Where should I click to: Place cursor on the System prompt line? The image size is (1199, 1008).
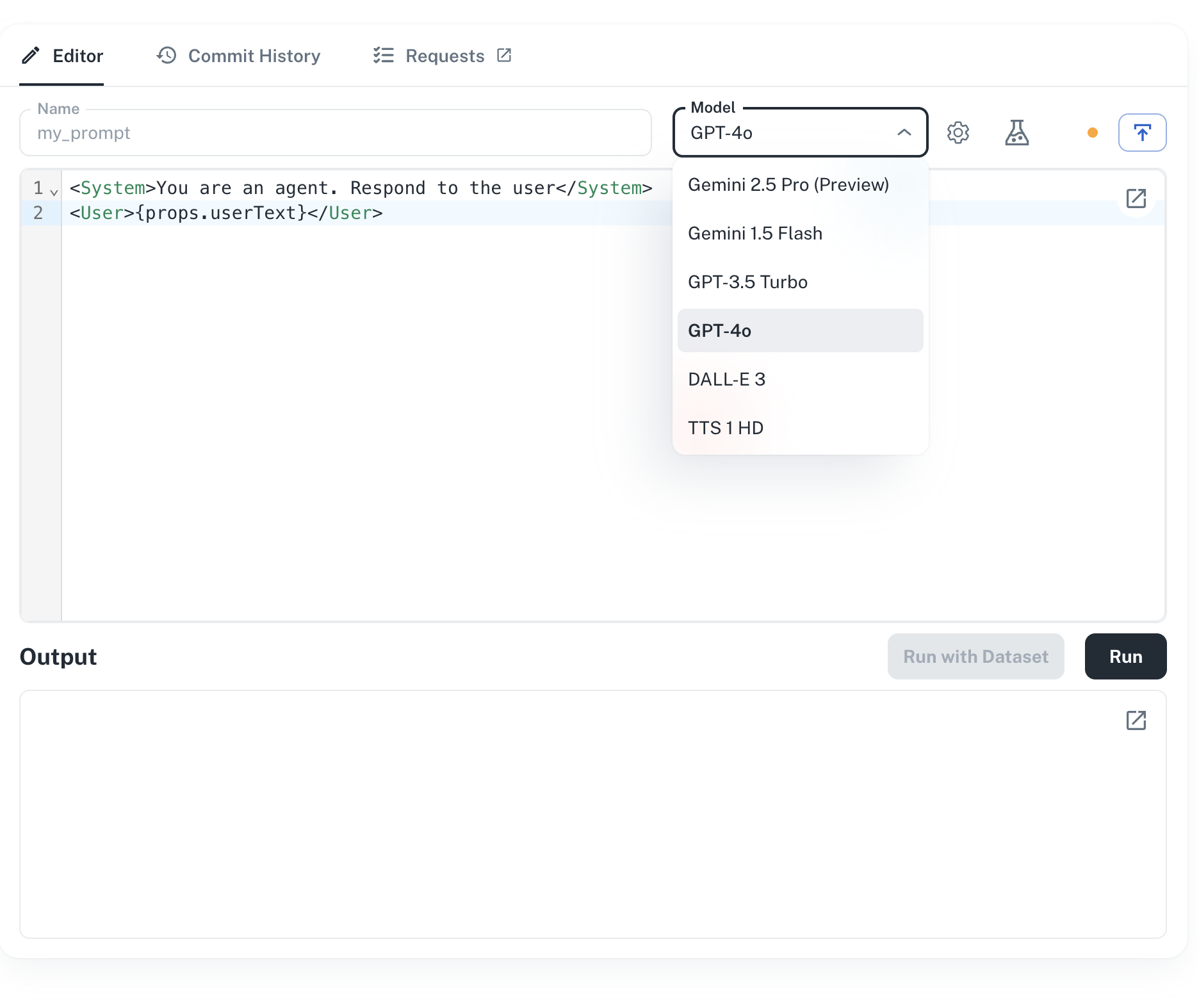(361, 188)
